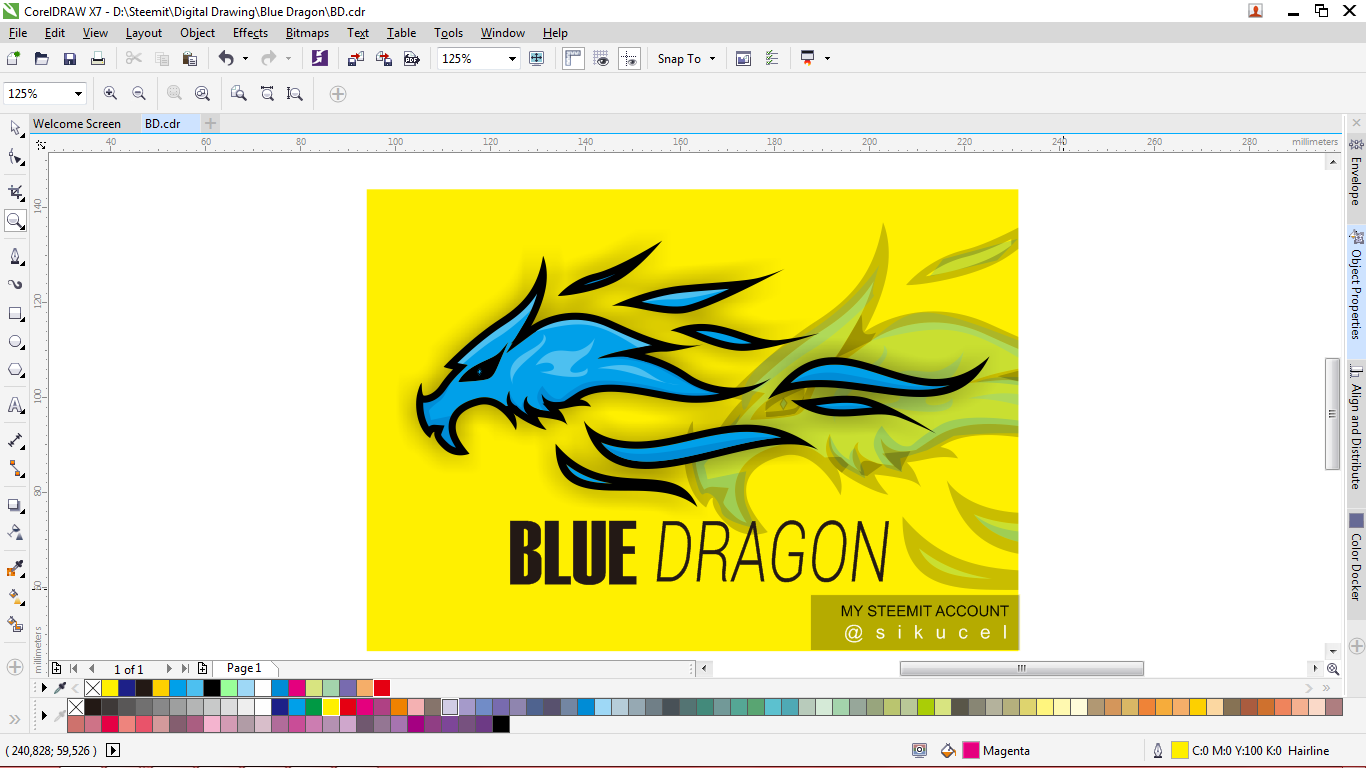The height and width of the screenshot is (768, 1366).
Task: Open the File menu
Action: click(x=17, y=33)
